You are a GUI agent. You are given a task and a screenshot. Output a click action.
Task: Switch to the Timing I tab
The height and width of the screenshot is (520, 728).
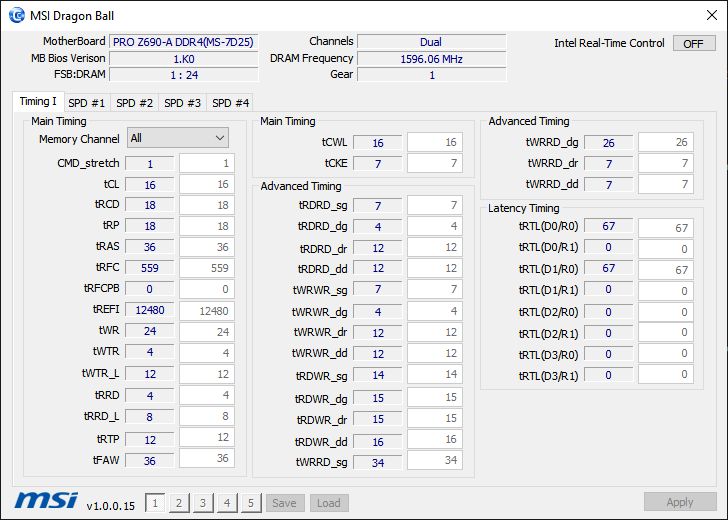click(x=38, y=101)
